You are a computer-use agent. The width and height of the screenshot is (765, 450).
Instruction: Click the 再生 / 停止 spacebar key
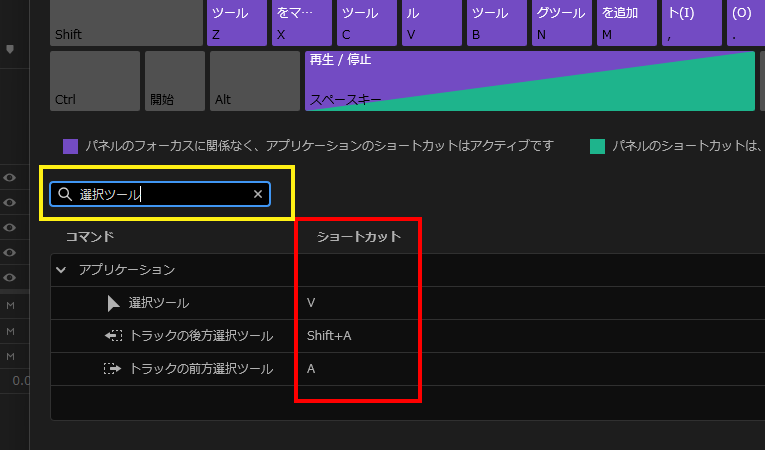click(x=528, y=80)
